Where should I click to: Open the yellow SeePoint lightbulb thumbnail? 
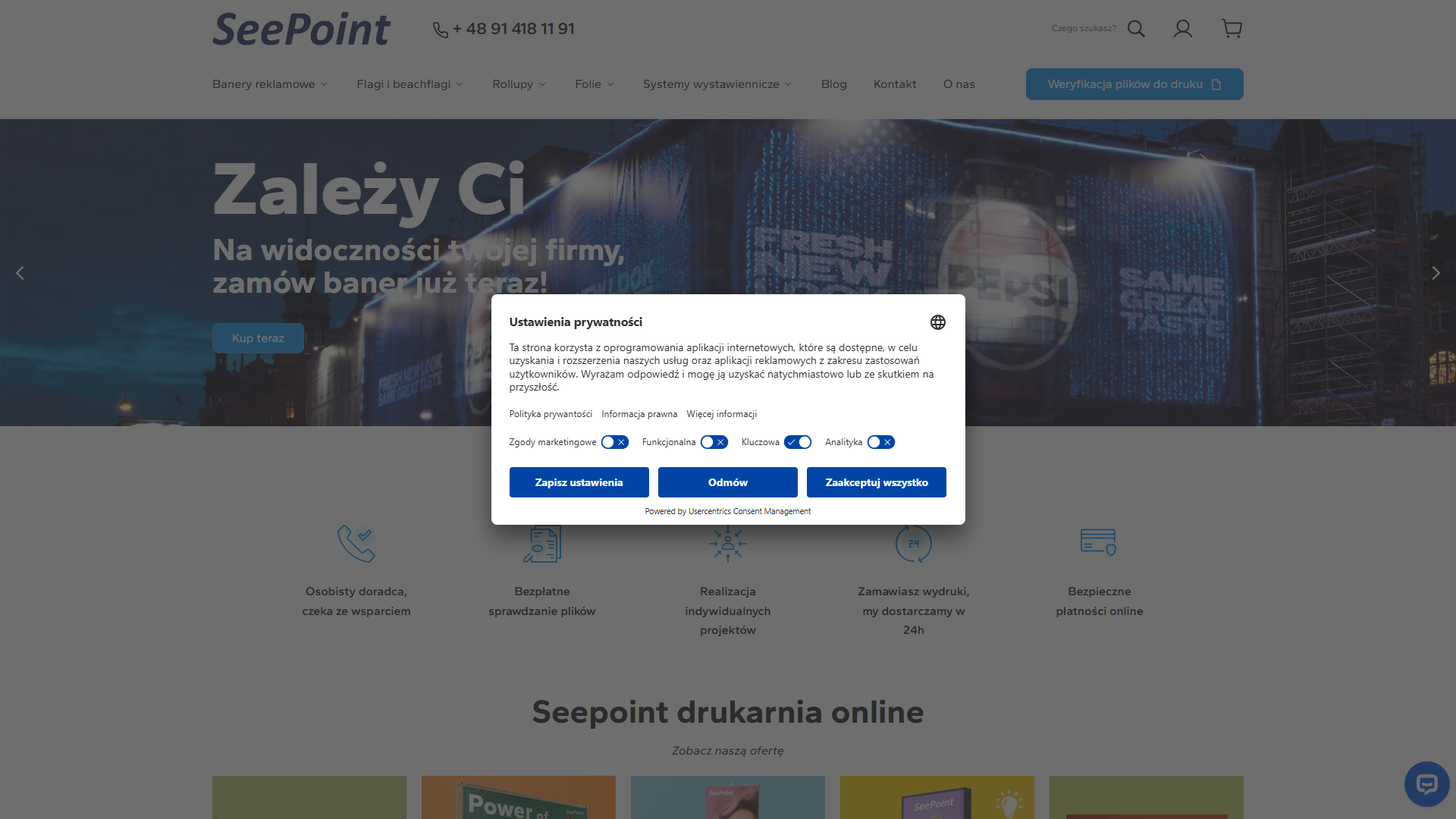pos(937,797)
